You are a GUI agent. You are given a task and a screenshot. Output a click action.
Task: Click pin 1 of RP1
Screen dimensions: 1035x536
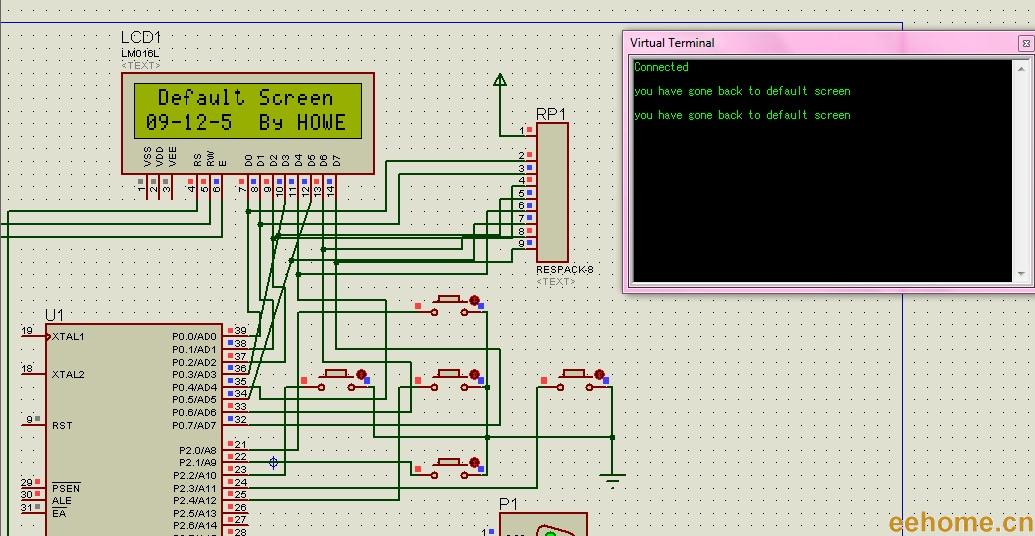click(521, 131)
